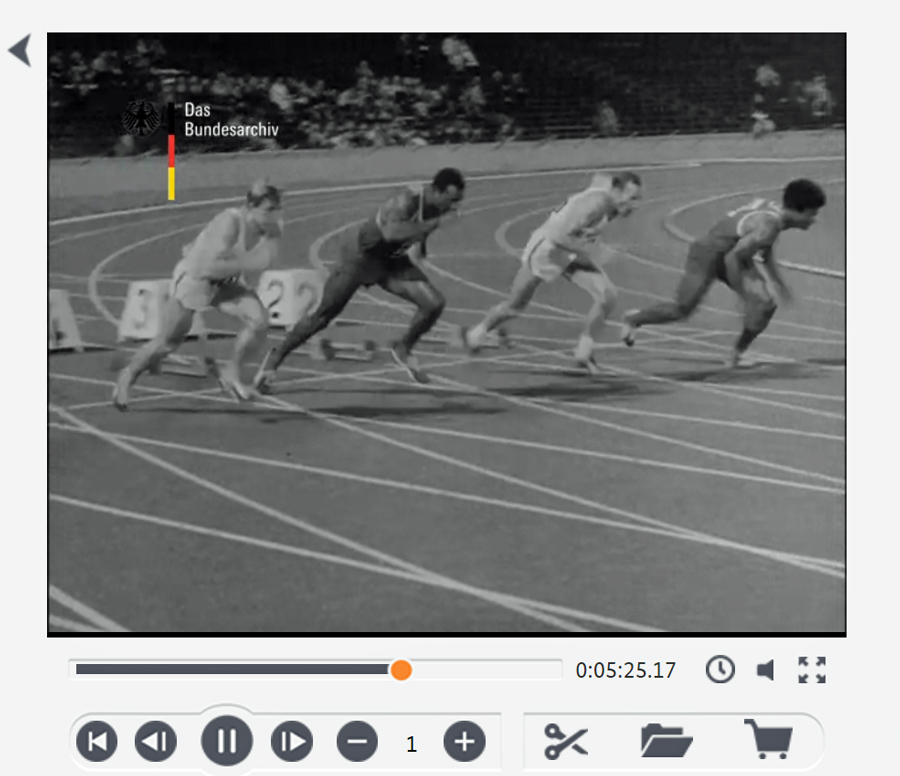Click the back arrow beside the video
The image size is (900, 776).
pyautogui.click(x=20, y=50)
